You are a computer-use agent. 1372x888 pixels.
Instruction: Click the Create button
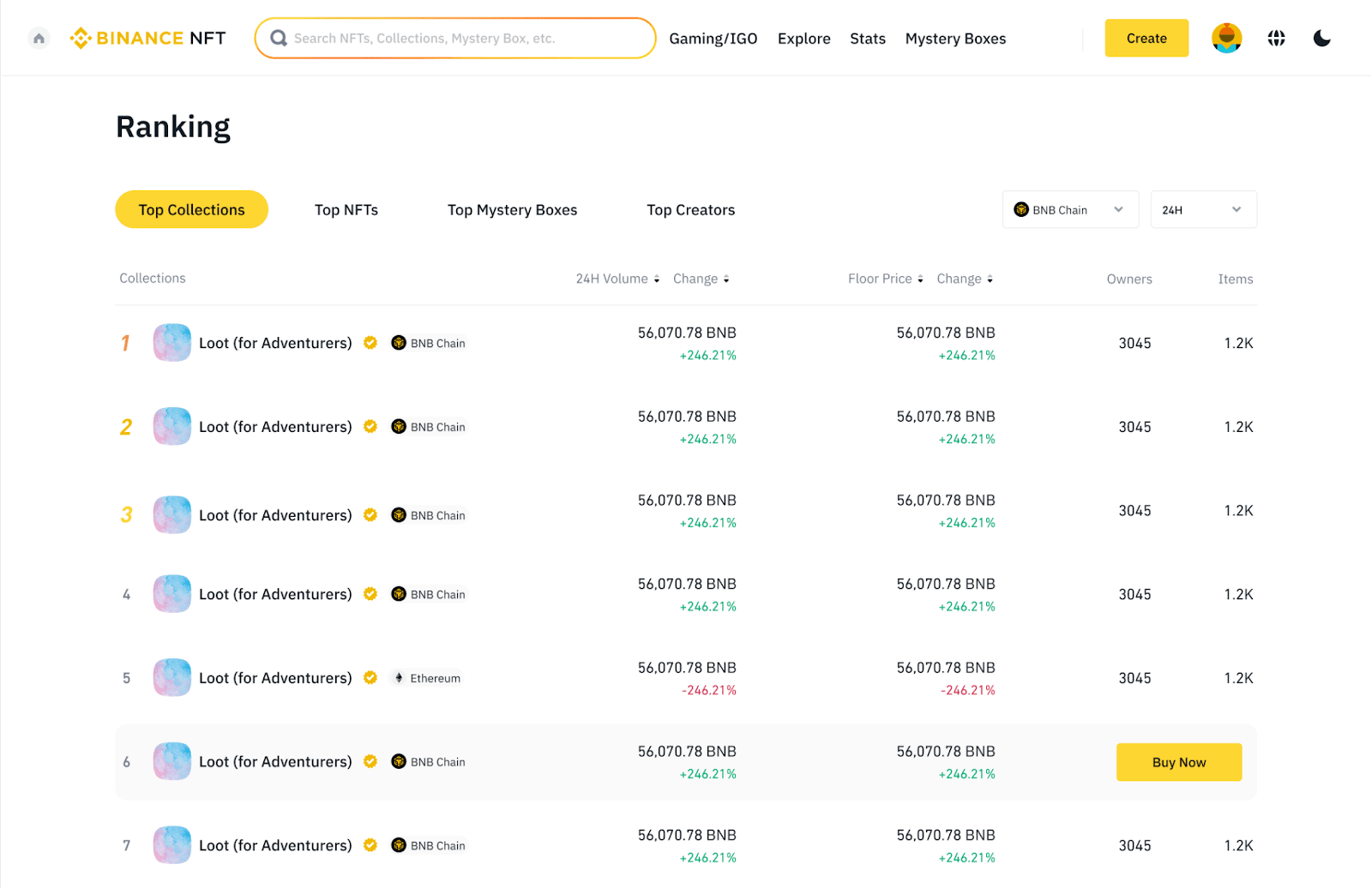click(x=1146, y=39)
